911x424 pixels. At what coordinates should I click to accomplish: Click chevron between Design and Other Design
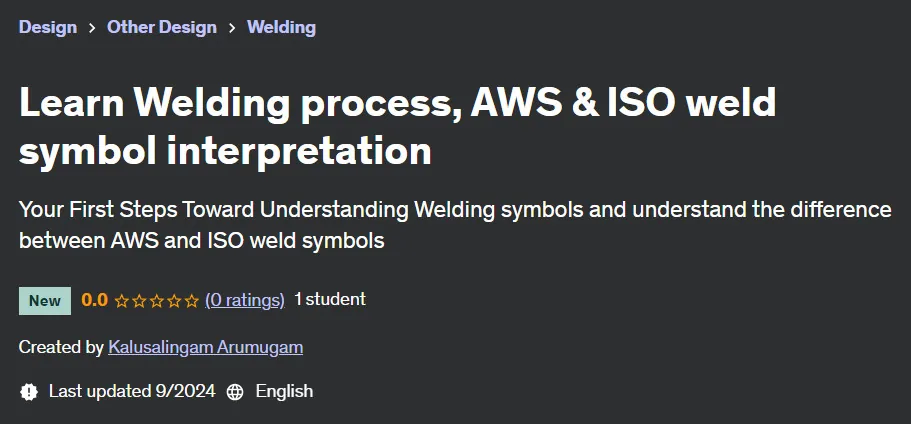(92, 28)
